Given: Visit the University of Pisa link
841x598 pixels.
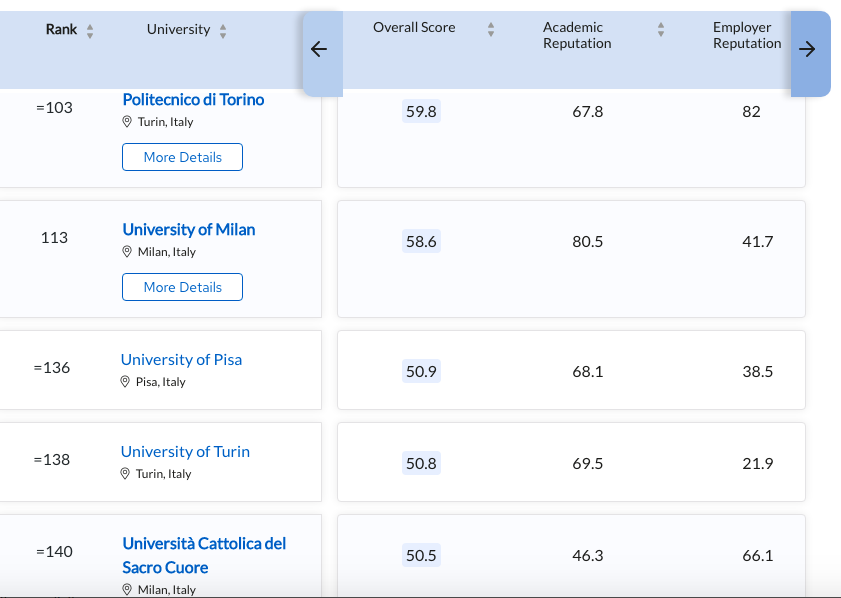Looking at the screenshot, I should point(181,360).
